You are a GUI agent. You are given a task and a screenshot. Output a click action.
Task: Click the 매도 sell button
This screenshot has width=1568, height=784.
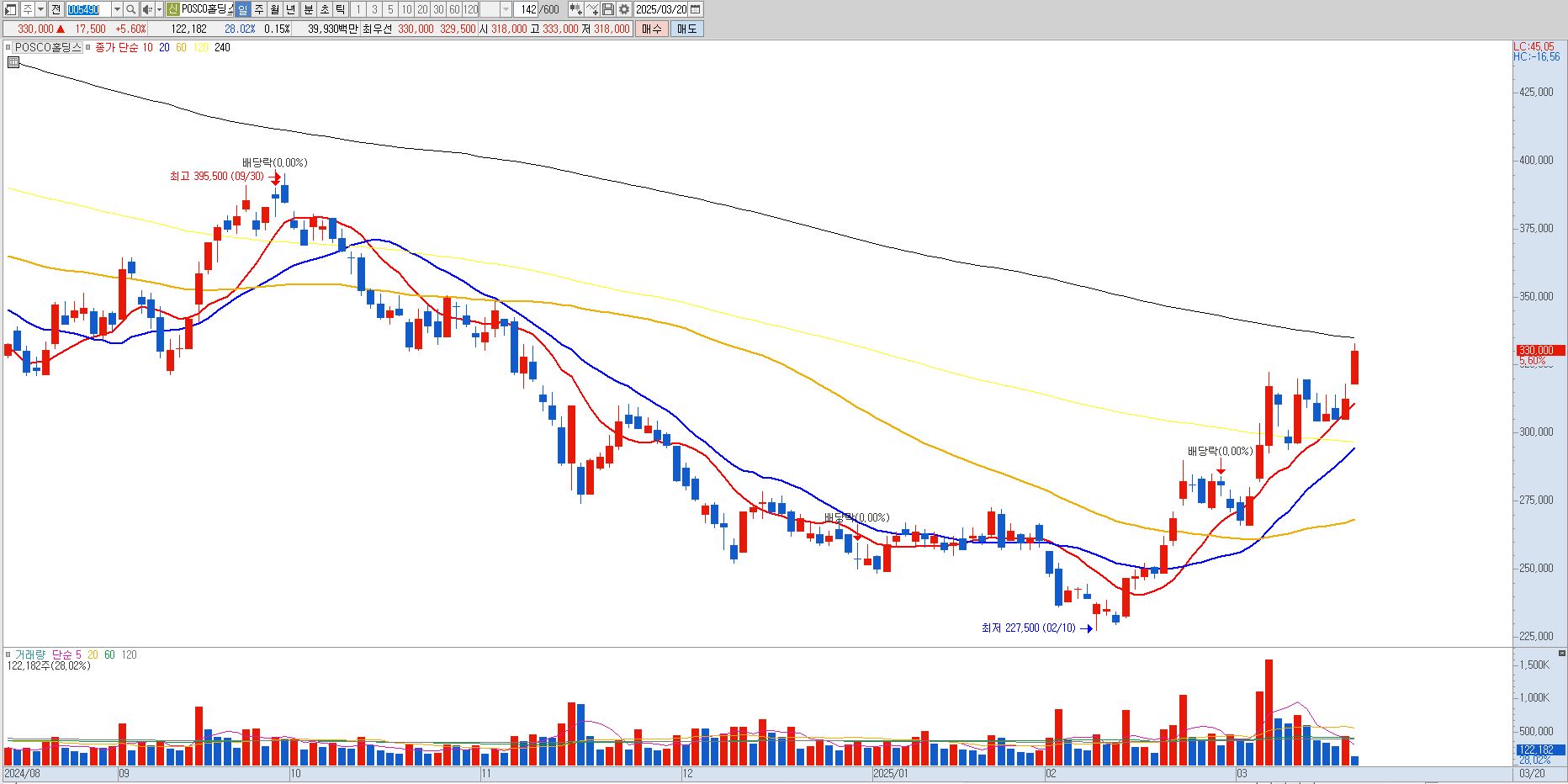[x=687, y=29]
